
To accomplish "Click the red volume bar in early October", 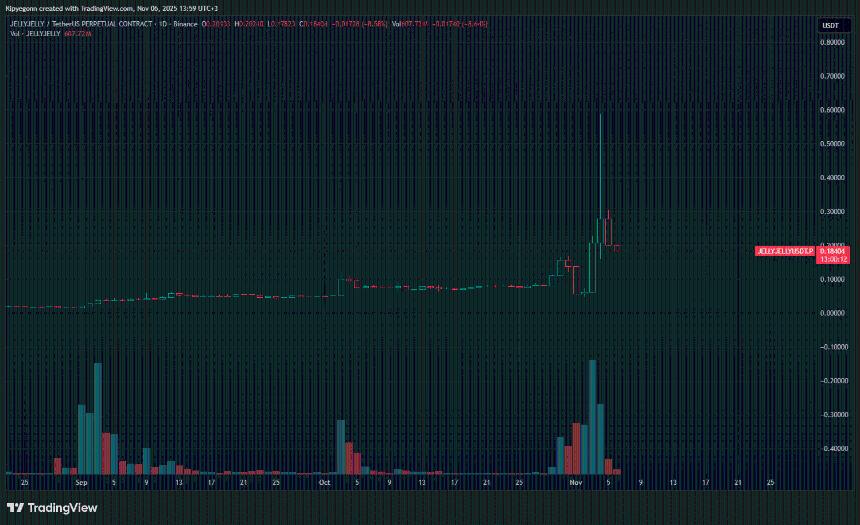I will point(349,457).
